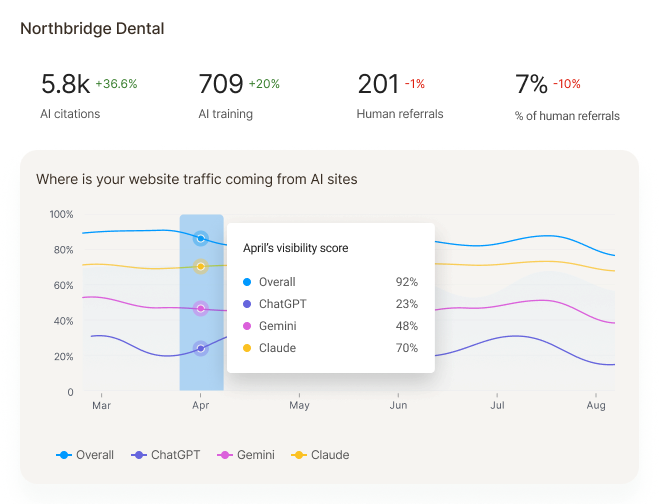This screenshot has width=659, height=504.
Task: Click the April's visibility score tooltip title
Action: coord(295,248)
